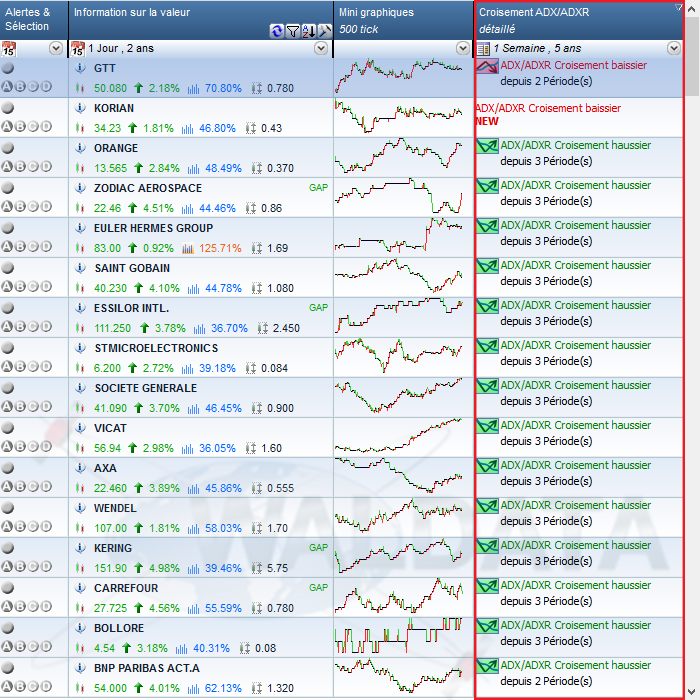Click the Alertes & Sélection column header
This screenshot has width=700, height=700.
[34, 20]
